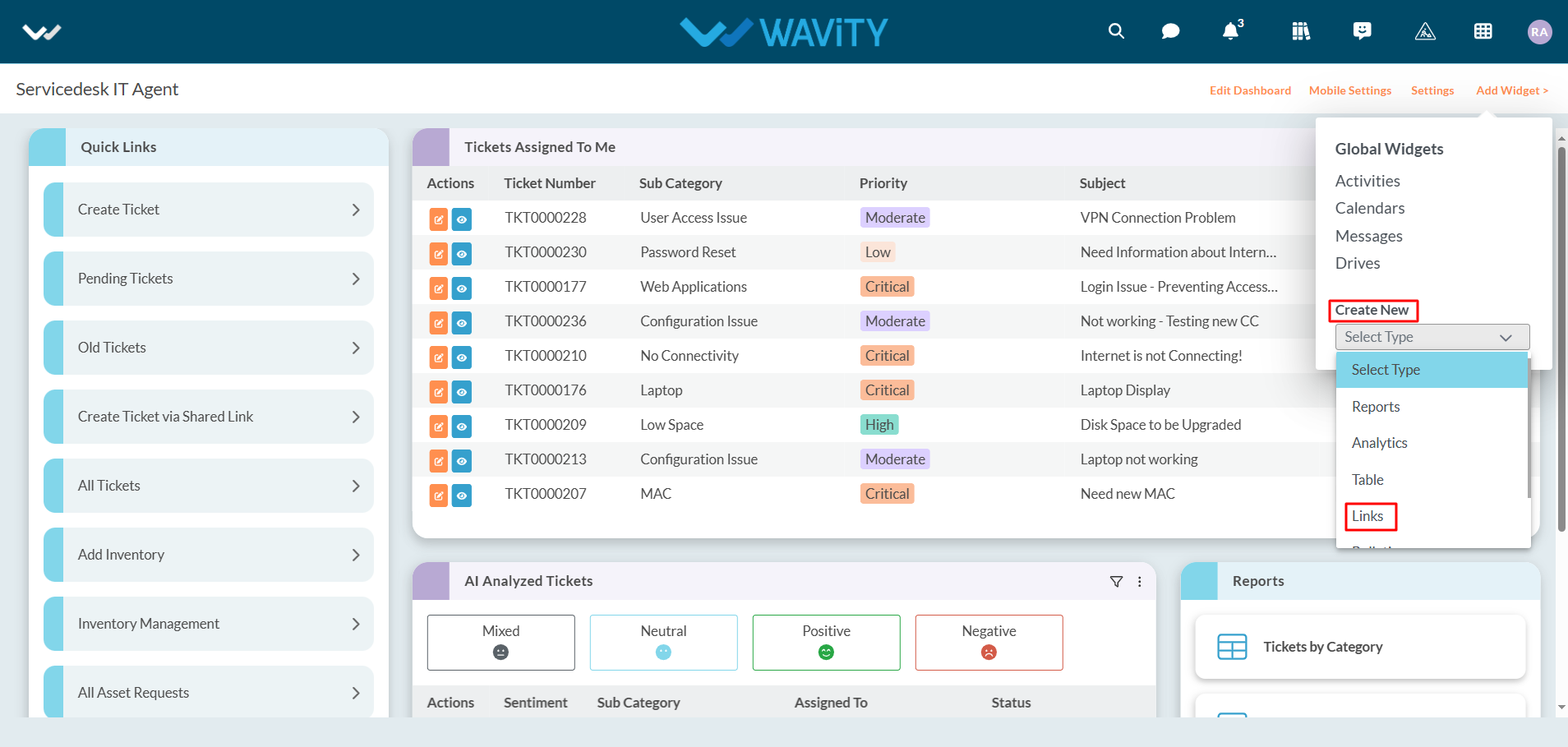Expand the Add Inventory chevron
The height and width of the screenshot is (747, 1568).
tap(356, 555)
